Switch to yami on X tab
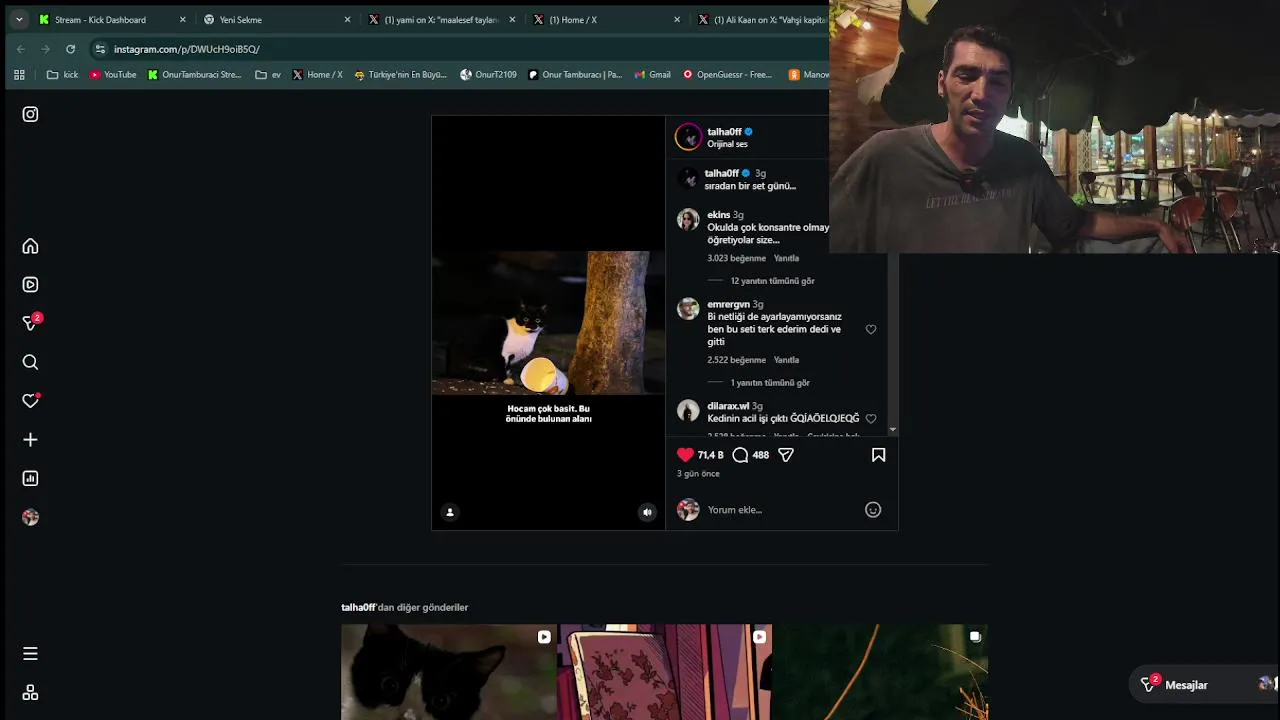1280x720 pixels. (440, 19)
